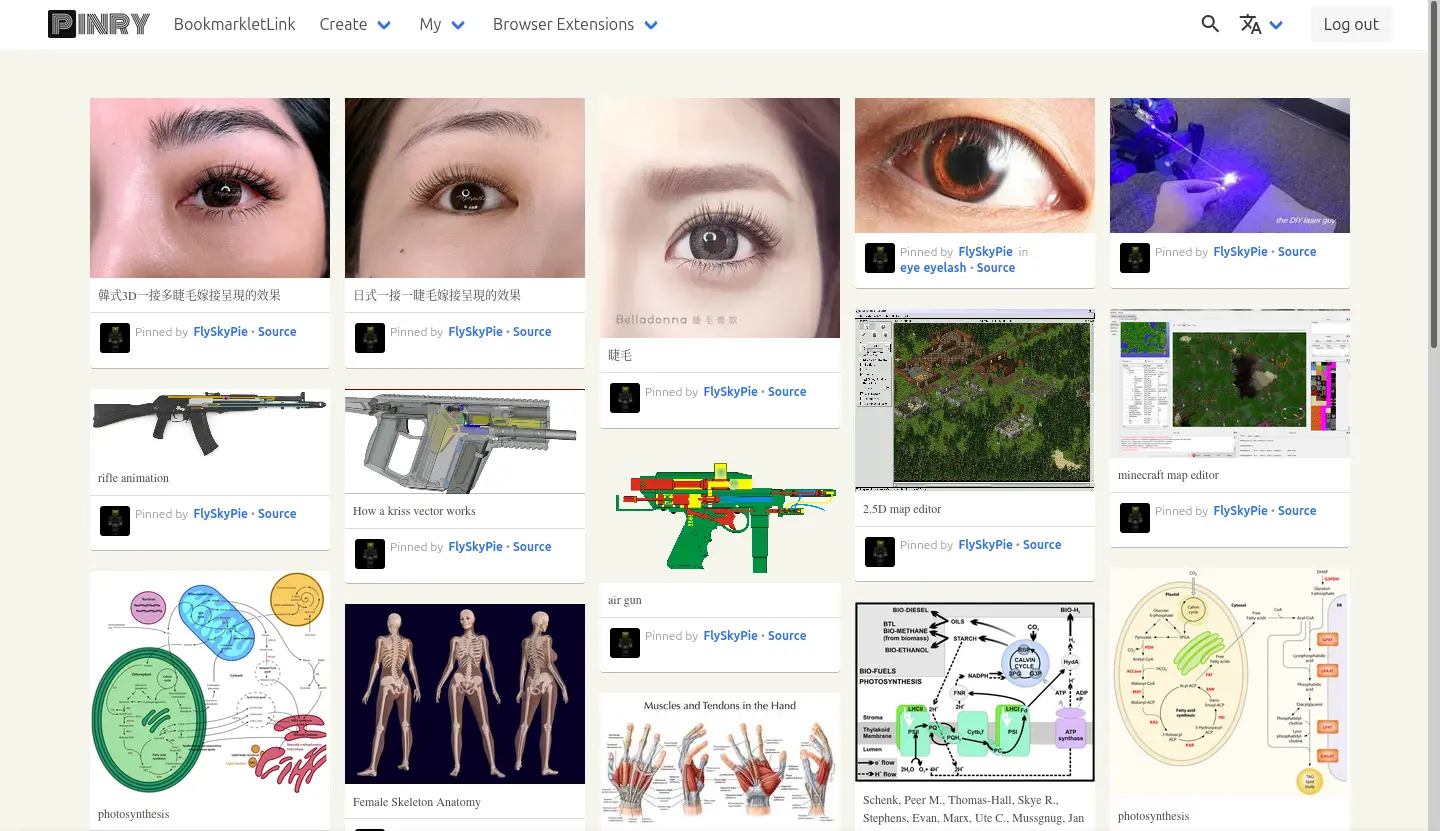Click BookmarkletLink in the navbar

(234, 24)
